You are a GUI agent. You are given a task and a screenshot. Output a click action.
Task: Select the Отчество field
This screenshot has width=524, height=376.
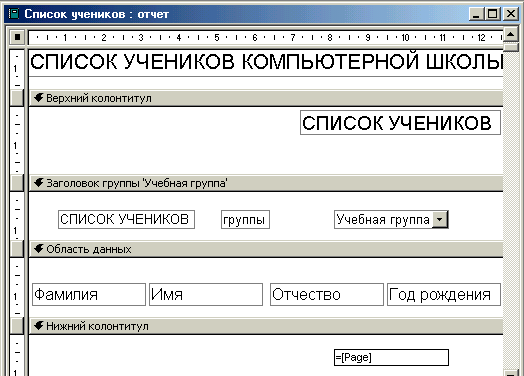[326, 294]
